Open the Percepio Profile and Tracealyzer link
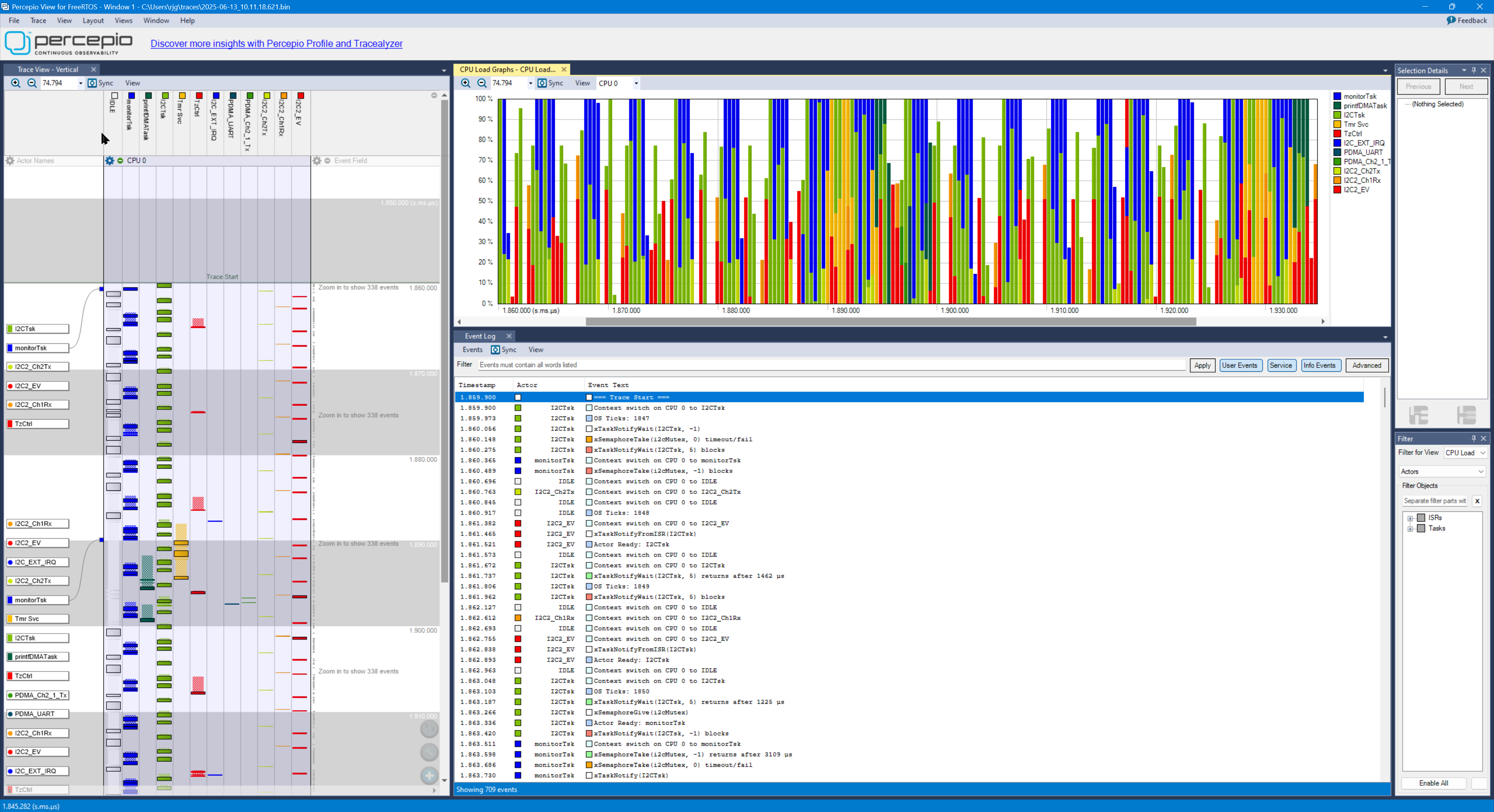The width and height of the screenshot is (1494, 812). (x=276, y=44)
